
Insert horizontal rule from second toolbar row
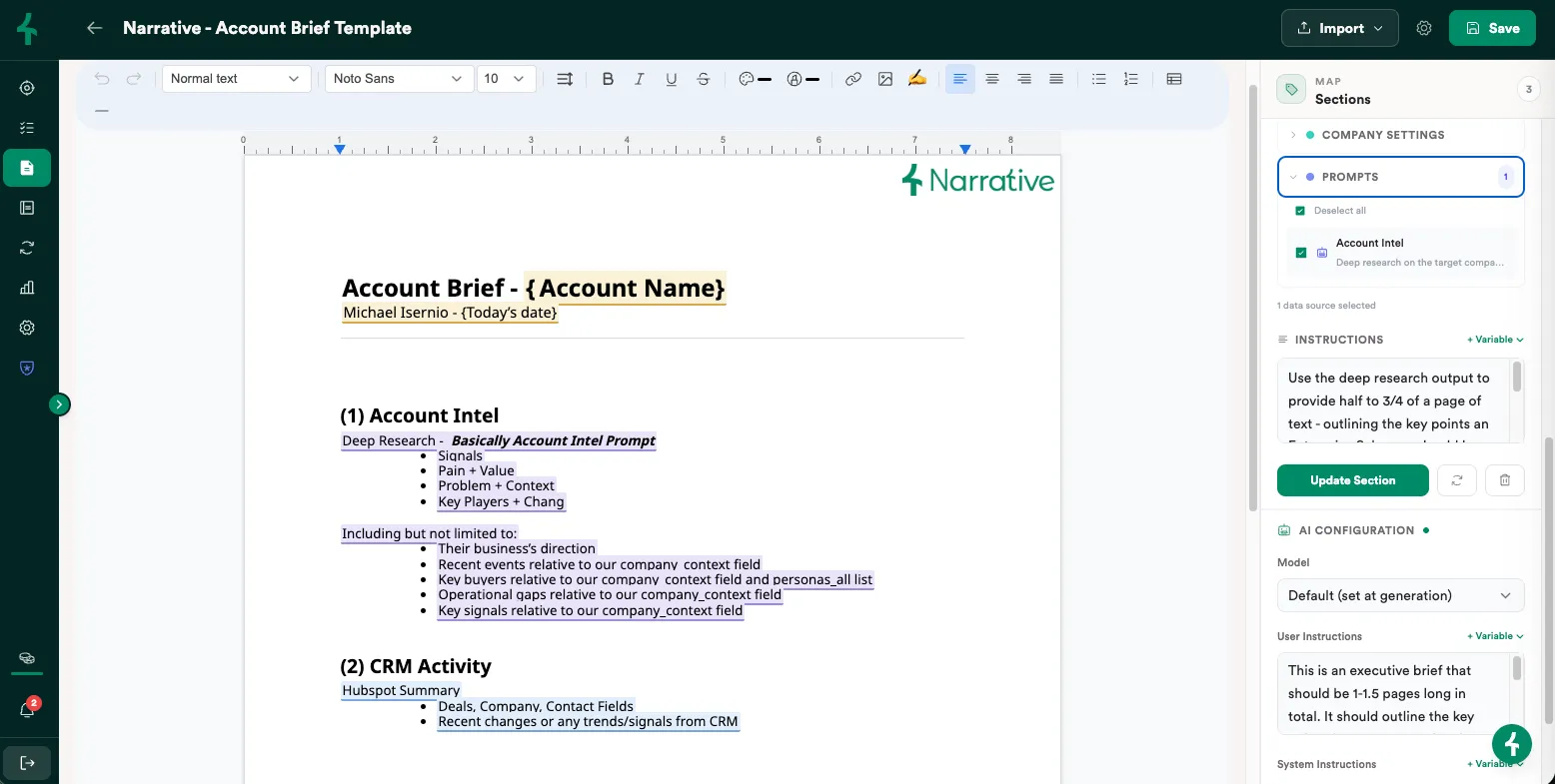click(102, 111)
